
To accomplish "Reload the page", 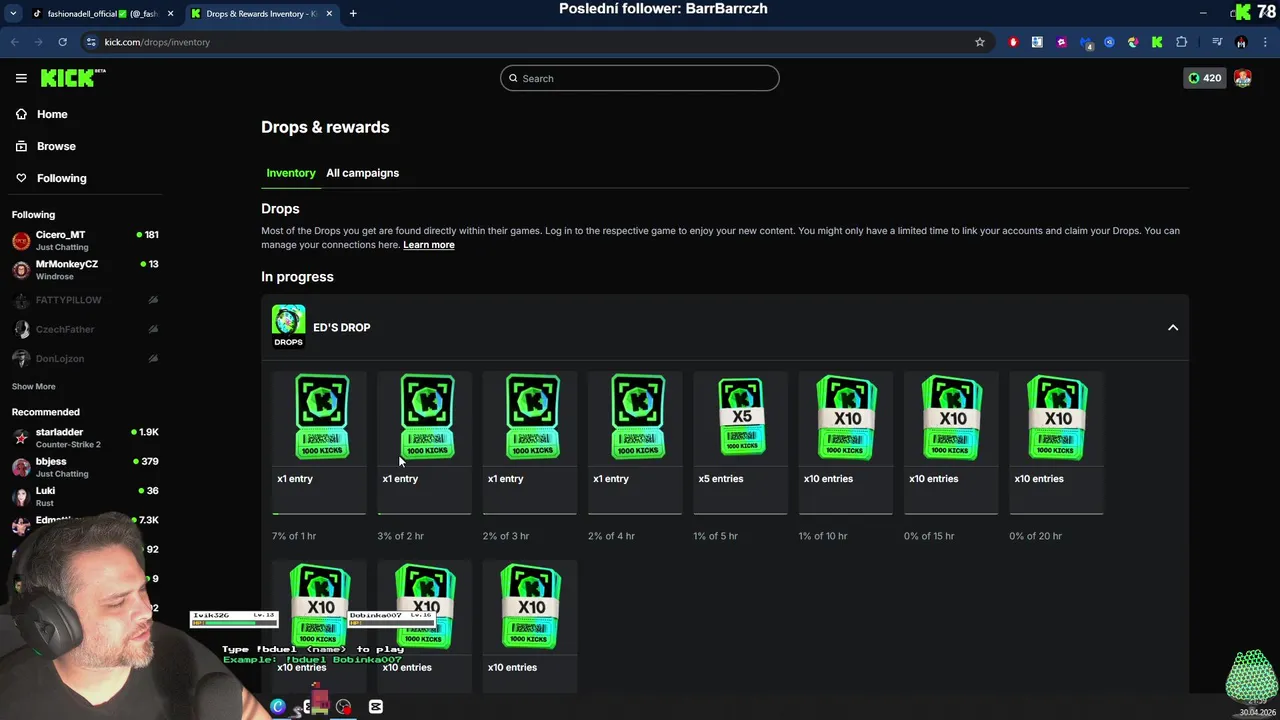I will (x=62, y=42).
